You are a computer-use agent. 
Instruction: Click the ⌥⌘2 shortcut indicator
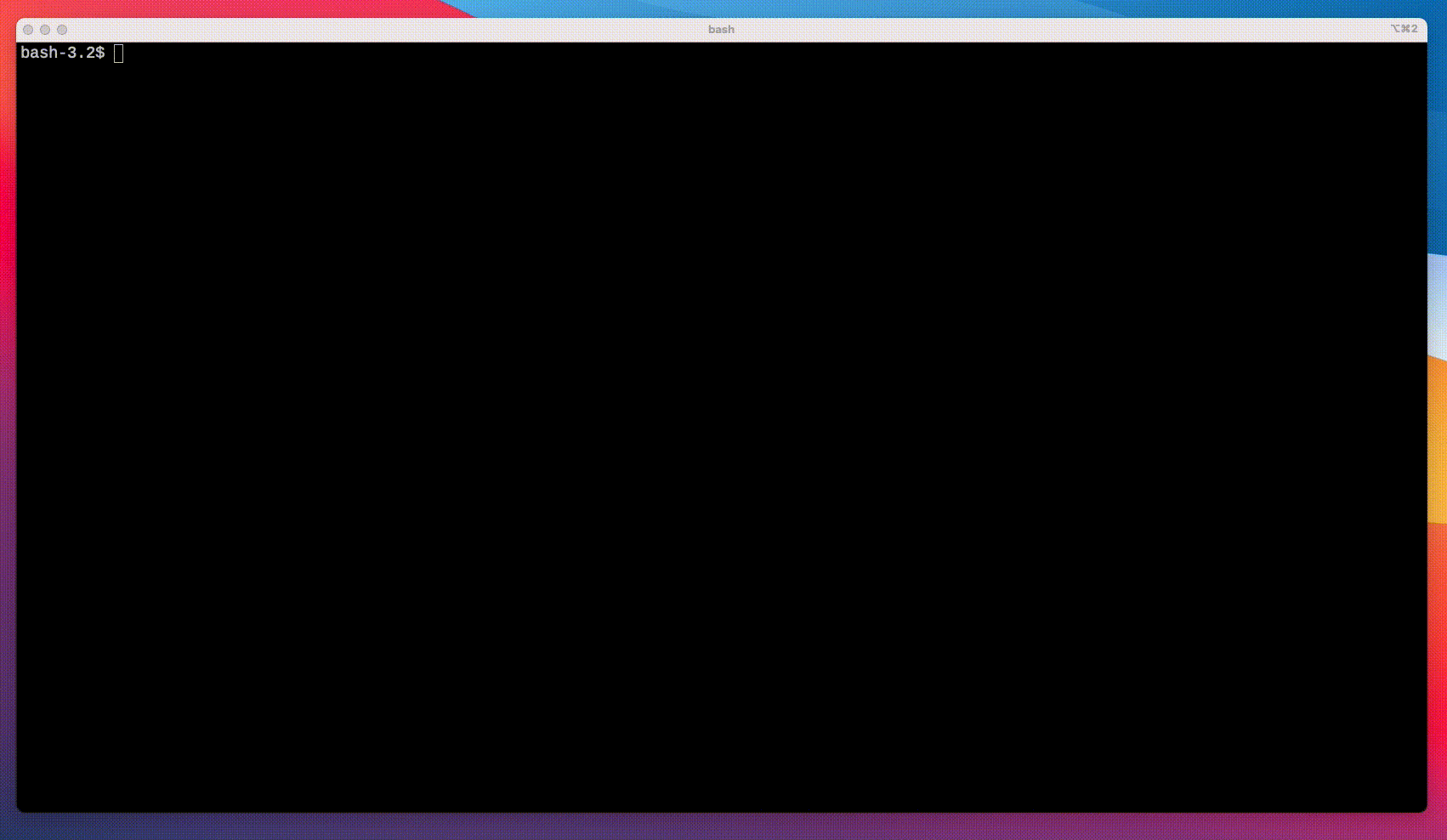point(1404,29)
